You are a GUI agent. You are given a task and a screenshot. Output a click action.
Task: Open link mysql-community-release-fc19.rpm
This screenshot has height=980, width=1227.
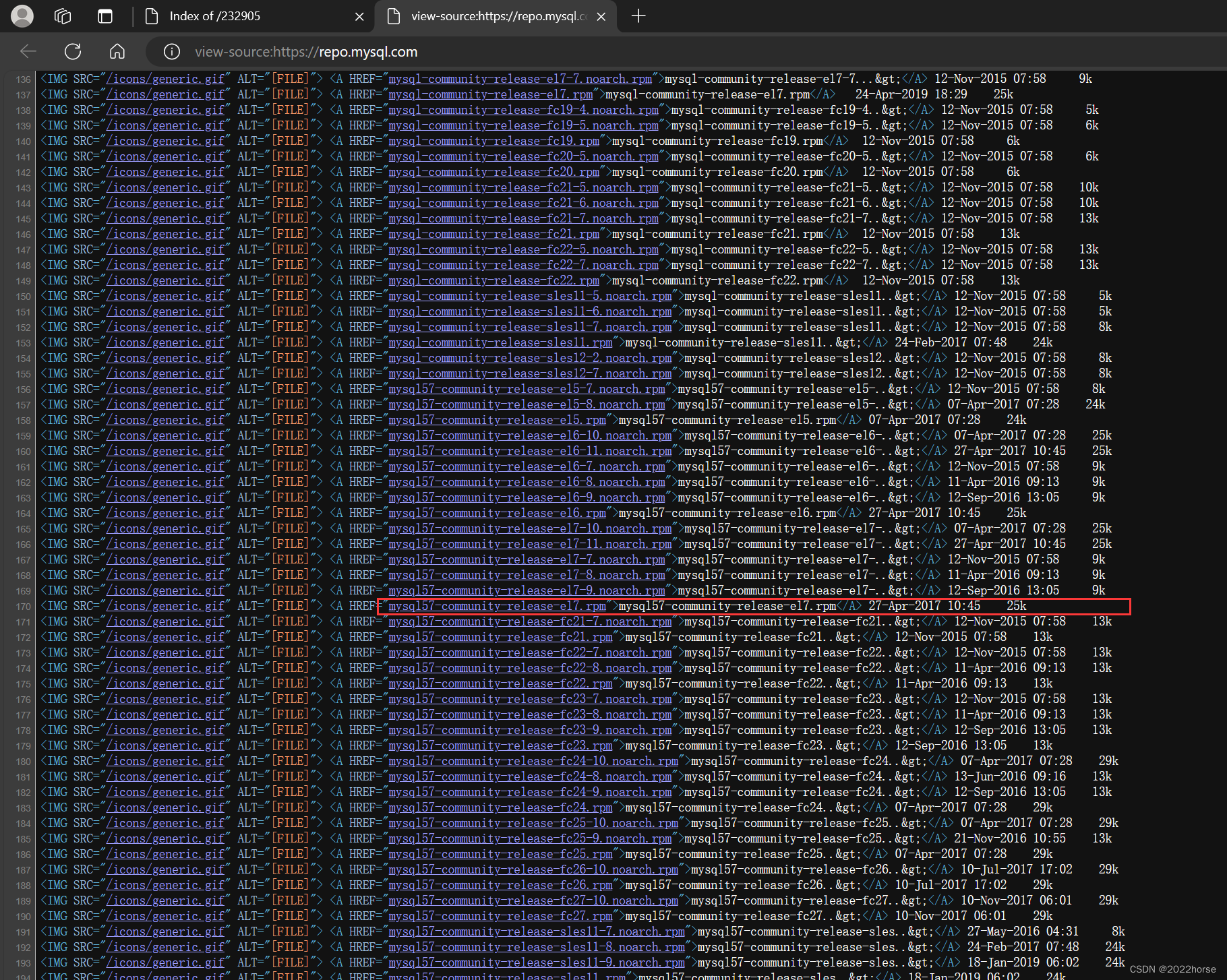(x=494, y=141)
